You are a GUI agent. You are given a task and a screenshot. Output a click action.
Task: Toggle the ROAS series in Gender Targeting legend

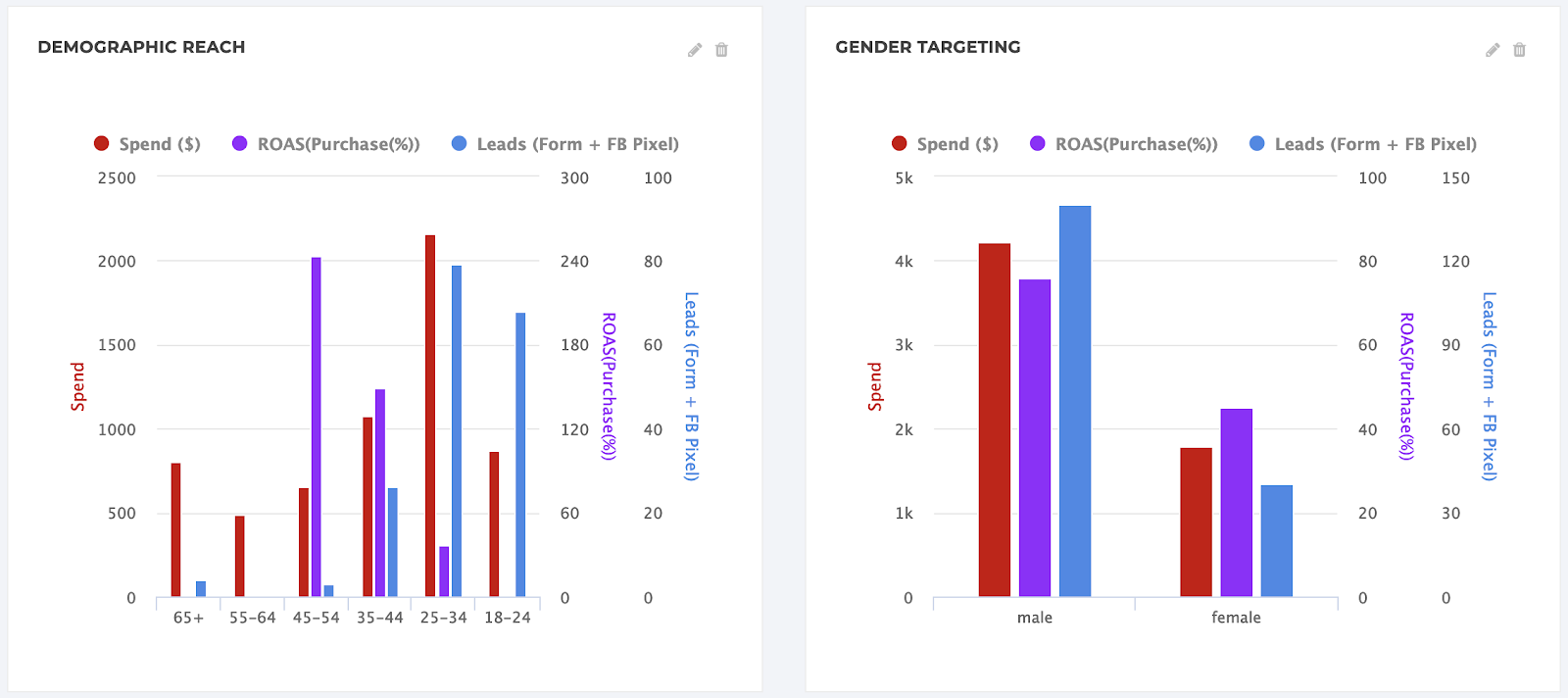coord(1137,143)
